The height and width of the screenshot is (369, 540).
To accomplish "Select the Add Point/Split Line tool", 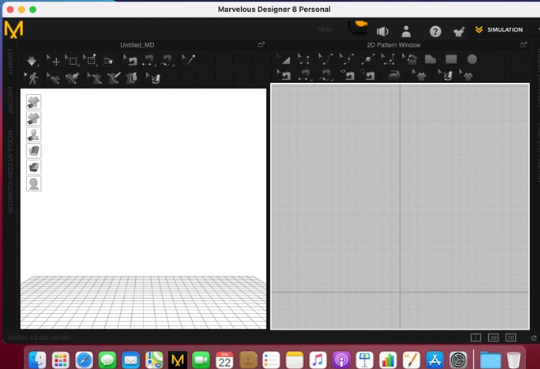I will tap(367, 60).
